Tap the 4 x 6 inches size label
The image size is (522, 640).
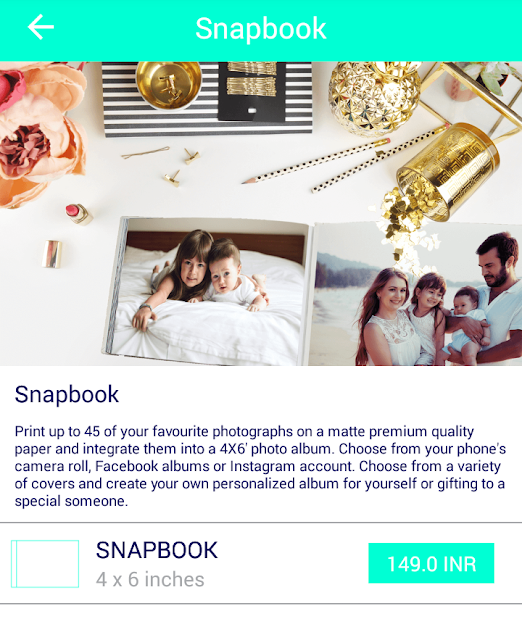(x=150, y=580)
